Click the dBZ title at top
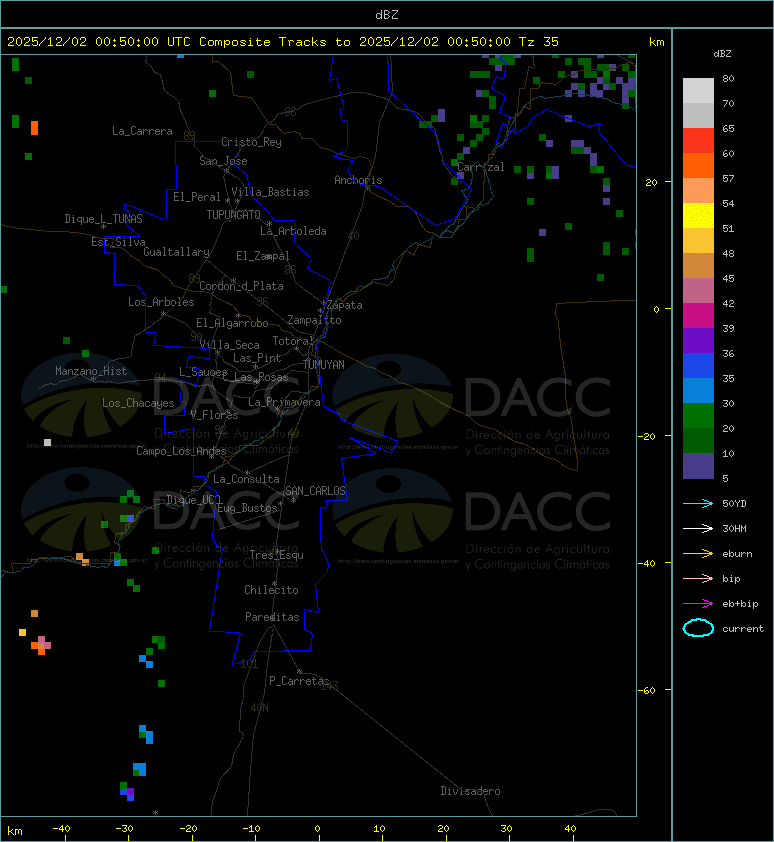The image size is (774, 842). pos(387,15)
